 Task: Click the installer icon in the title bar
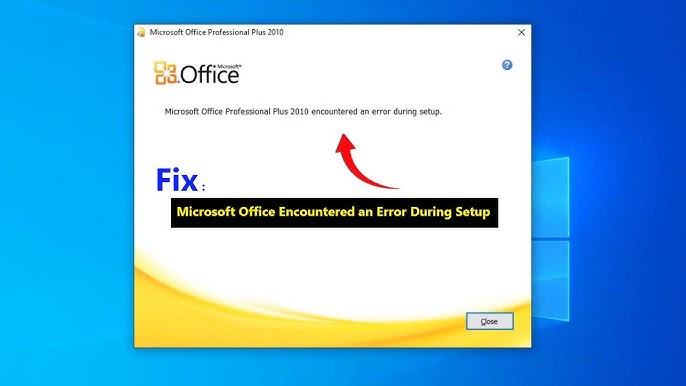141,32
